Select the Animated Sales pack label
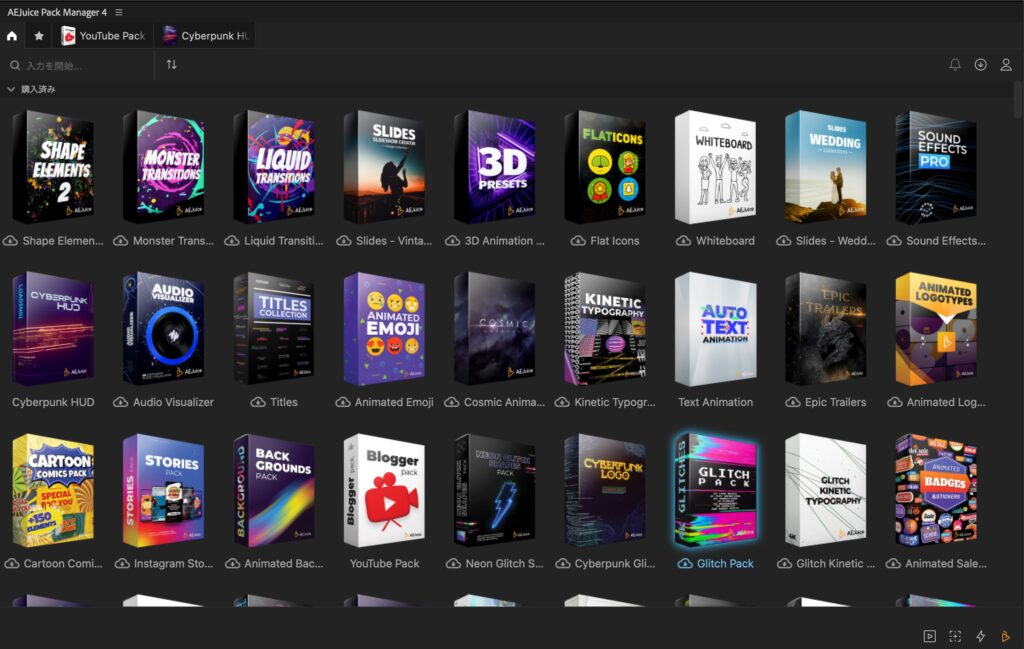 pos(946,563)
